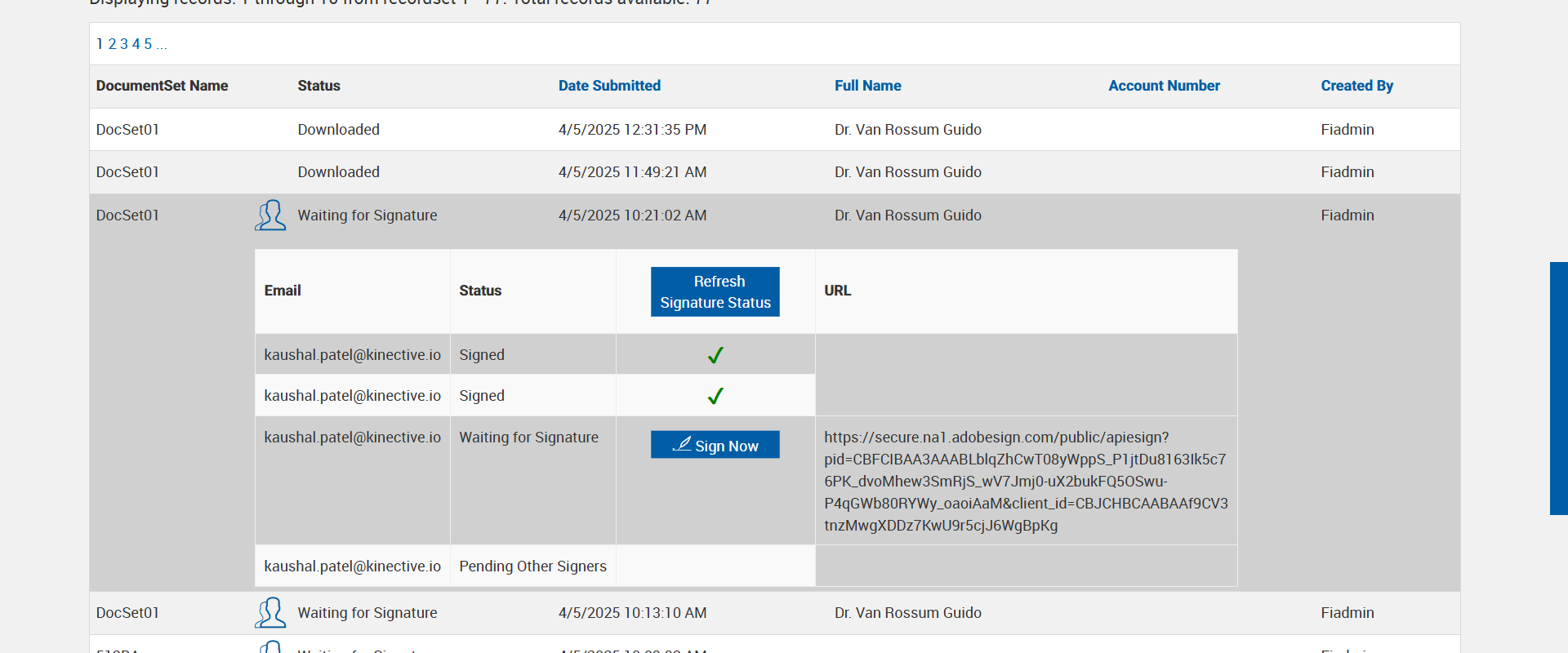Click green checkmark in first Signed row
1568x653 pixels.
(x=715, y=355)
